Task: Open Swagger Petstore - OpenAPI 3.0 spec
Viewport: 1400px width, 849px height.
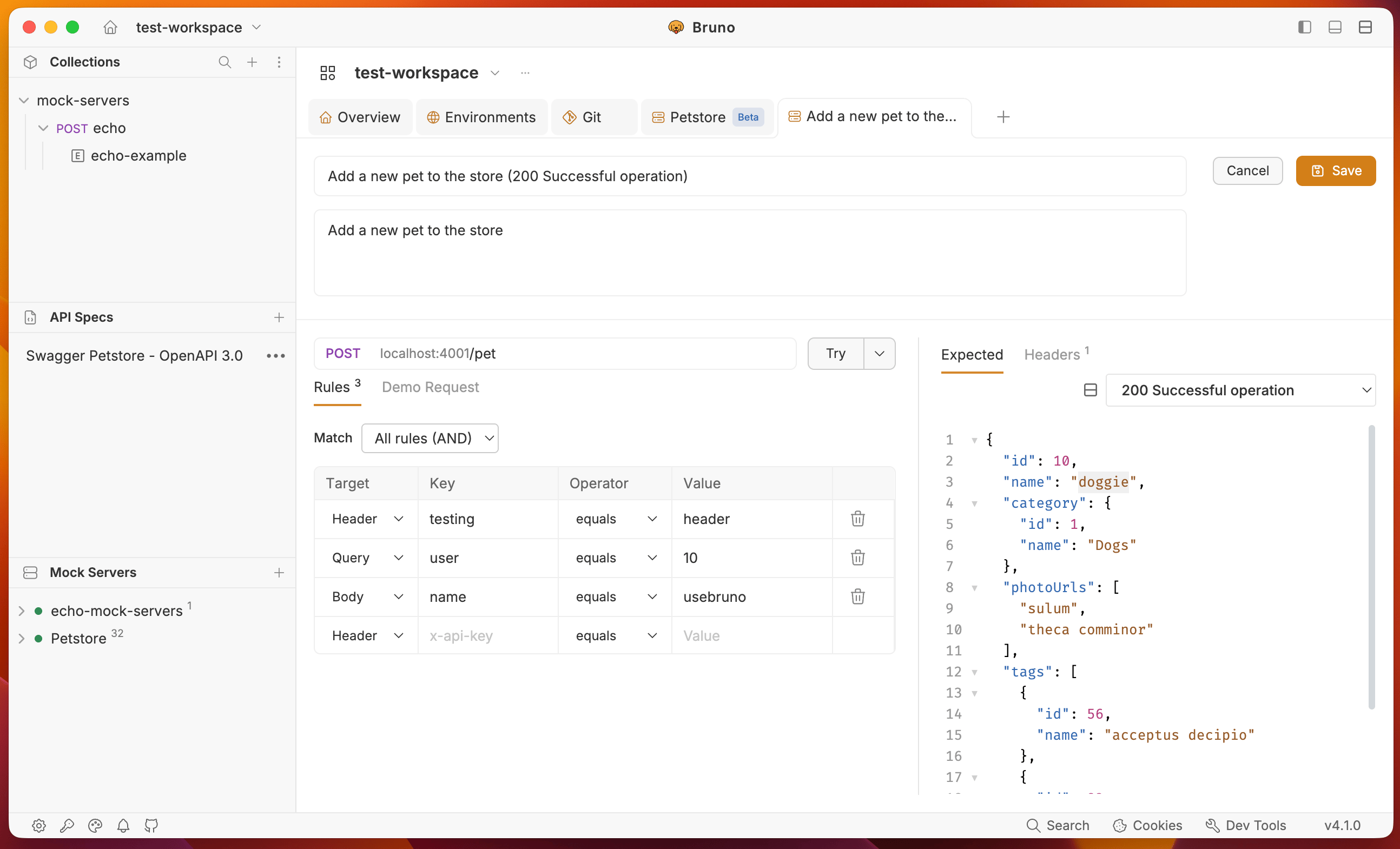Action: 134,356
